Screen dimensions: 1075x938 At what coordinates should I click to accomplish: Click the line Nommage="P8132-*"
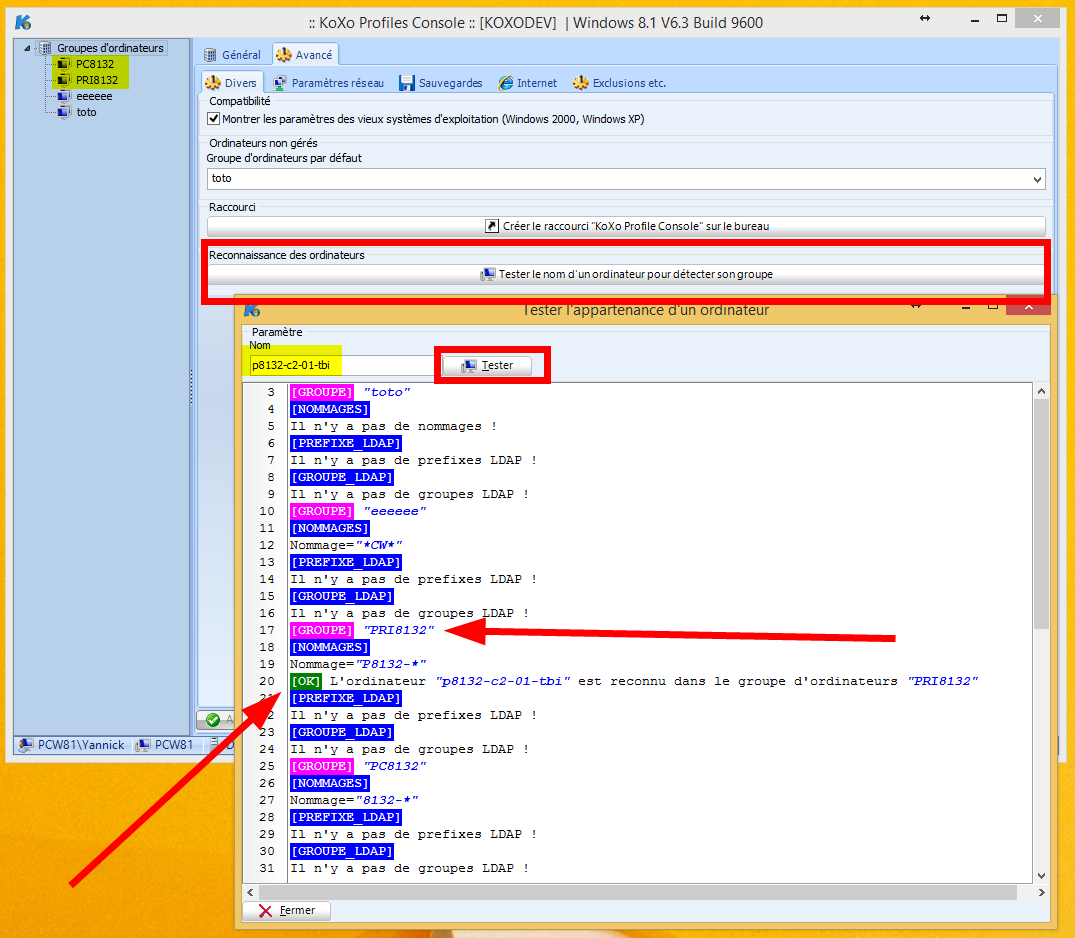coord(358,664)
